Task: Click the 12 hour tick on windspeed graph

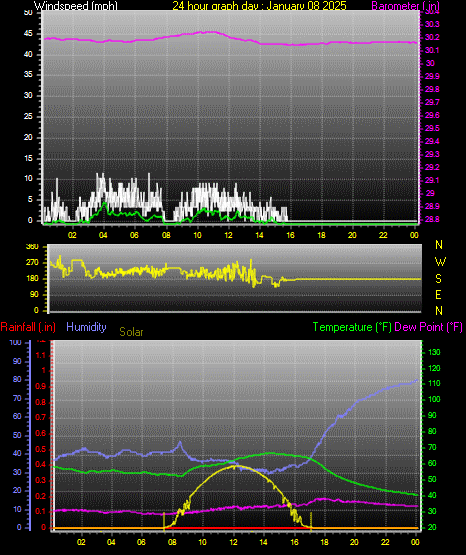Action: tap(228, 235)
